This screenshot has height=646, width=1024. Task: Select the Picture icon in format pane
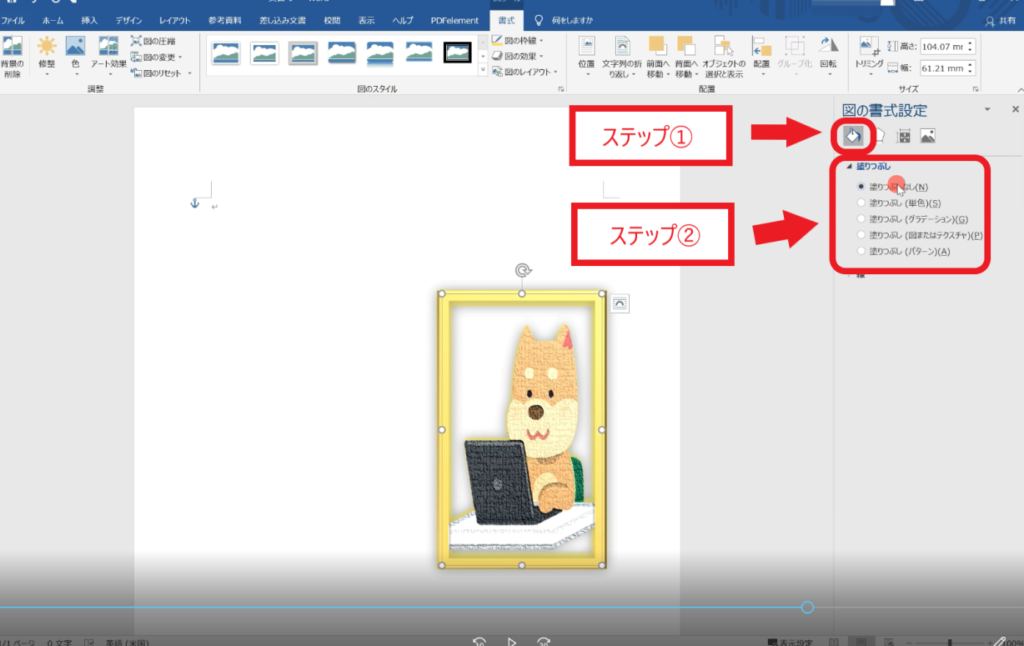pos(928,135)
